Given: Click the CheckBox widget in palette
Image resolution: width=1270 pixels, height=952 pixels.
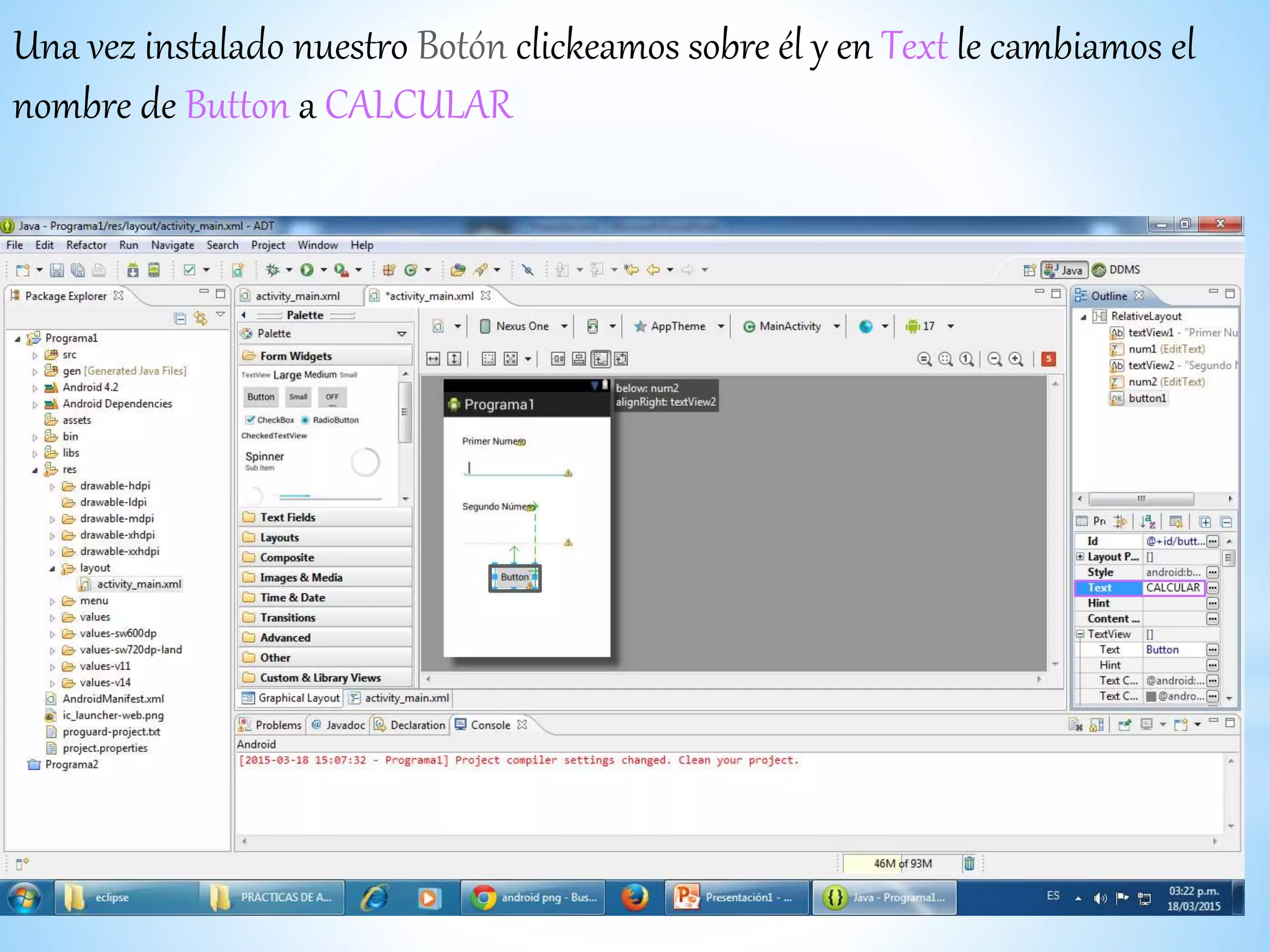Looking at the screenshot, I should pyautogui.click(x=270, y=420).
